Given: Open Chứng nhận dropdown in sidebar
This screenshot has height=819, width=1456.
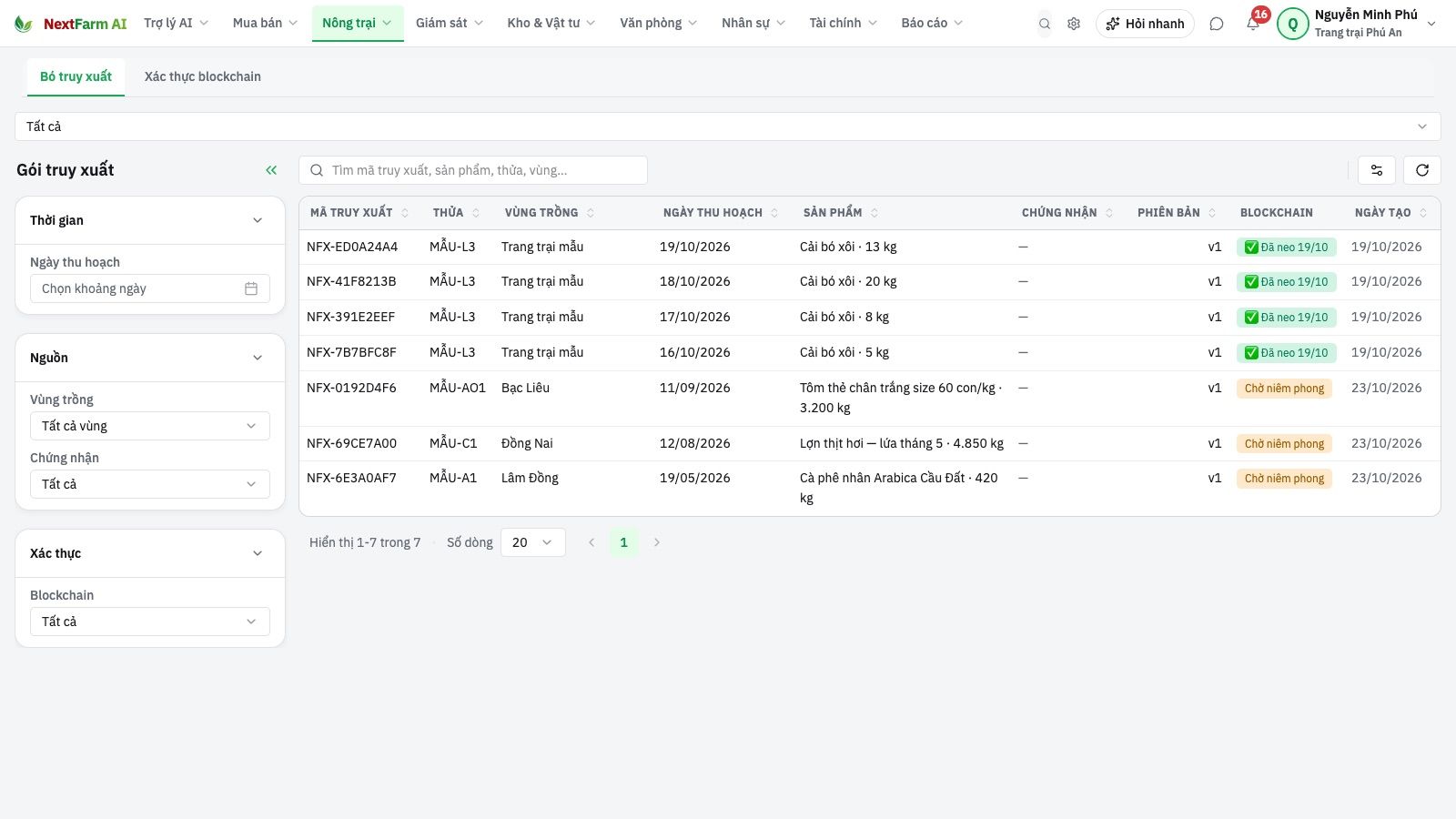Looking at the screenshot, I should pos(150,484).
